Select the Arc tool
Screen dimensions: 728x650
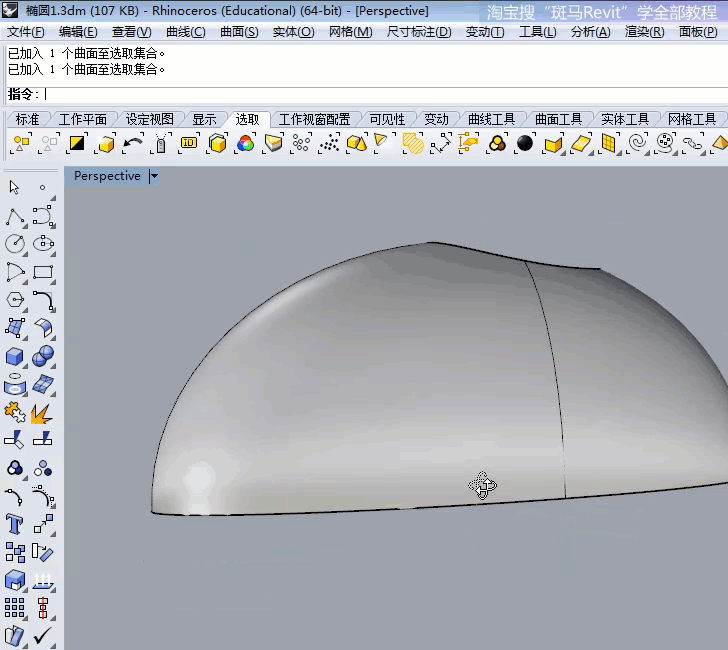click(x=15, y=272)
